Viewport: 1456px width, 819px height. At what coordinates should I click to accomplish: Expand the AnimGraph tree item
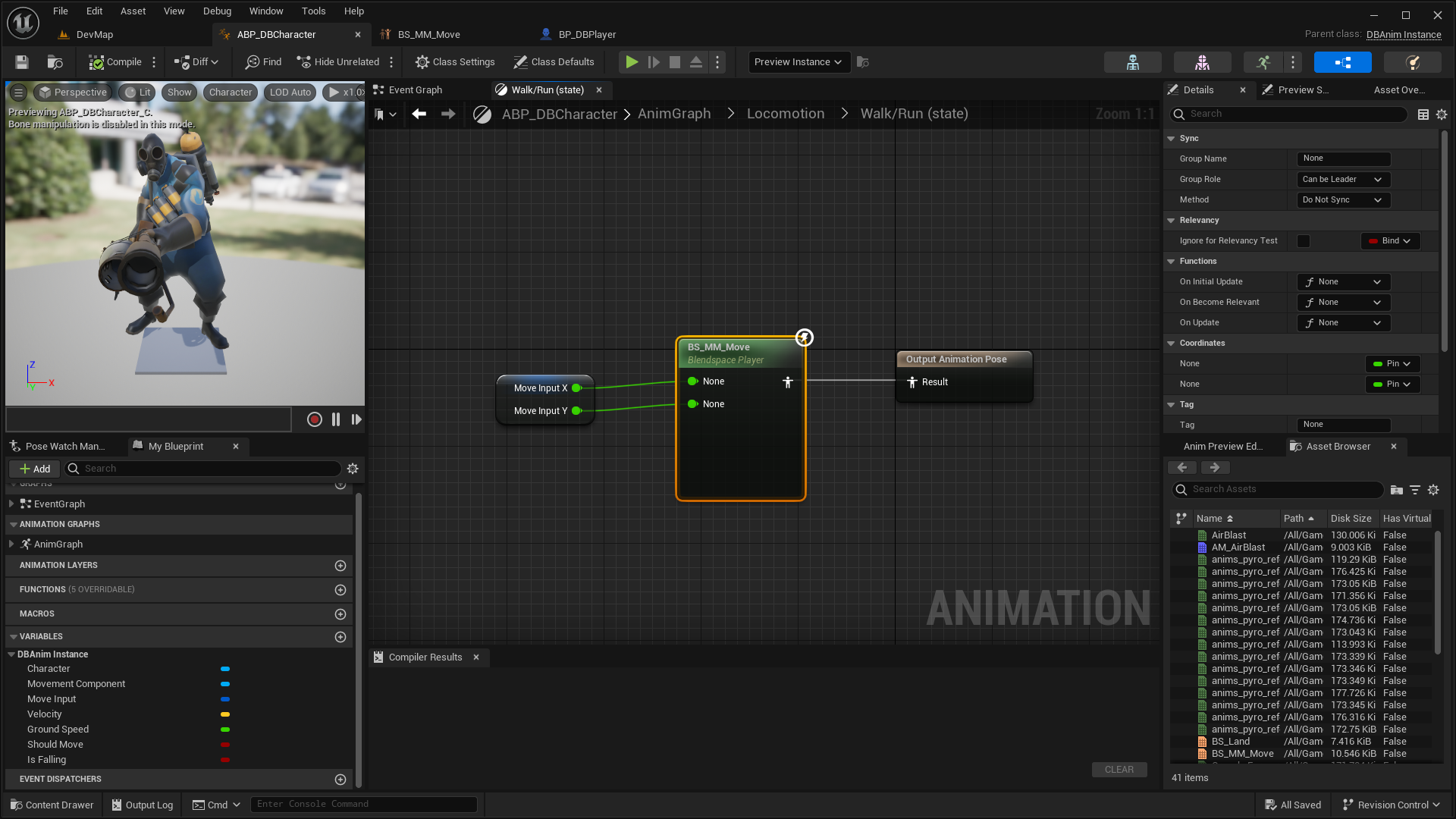pos(11,544)
